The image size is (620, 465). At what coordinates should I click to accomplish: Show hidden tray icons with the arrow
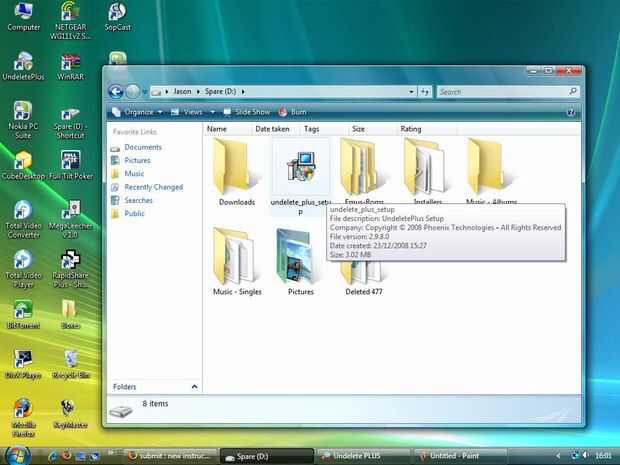coord(558,456)
